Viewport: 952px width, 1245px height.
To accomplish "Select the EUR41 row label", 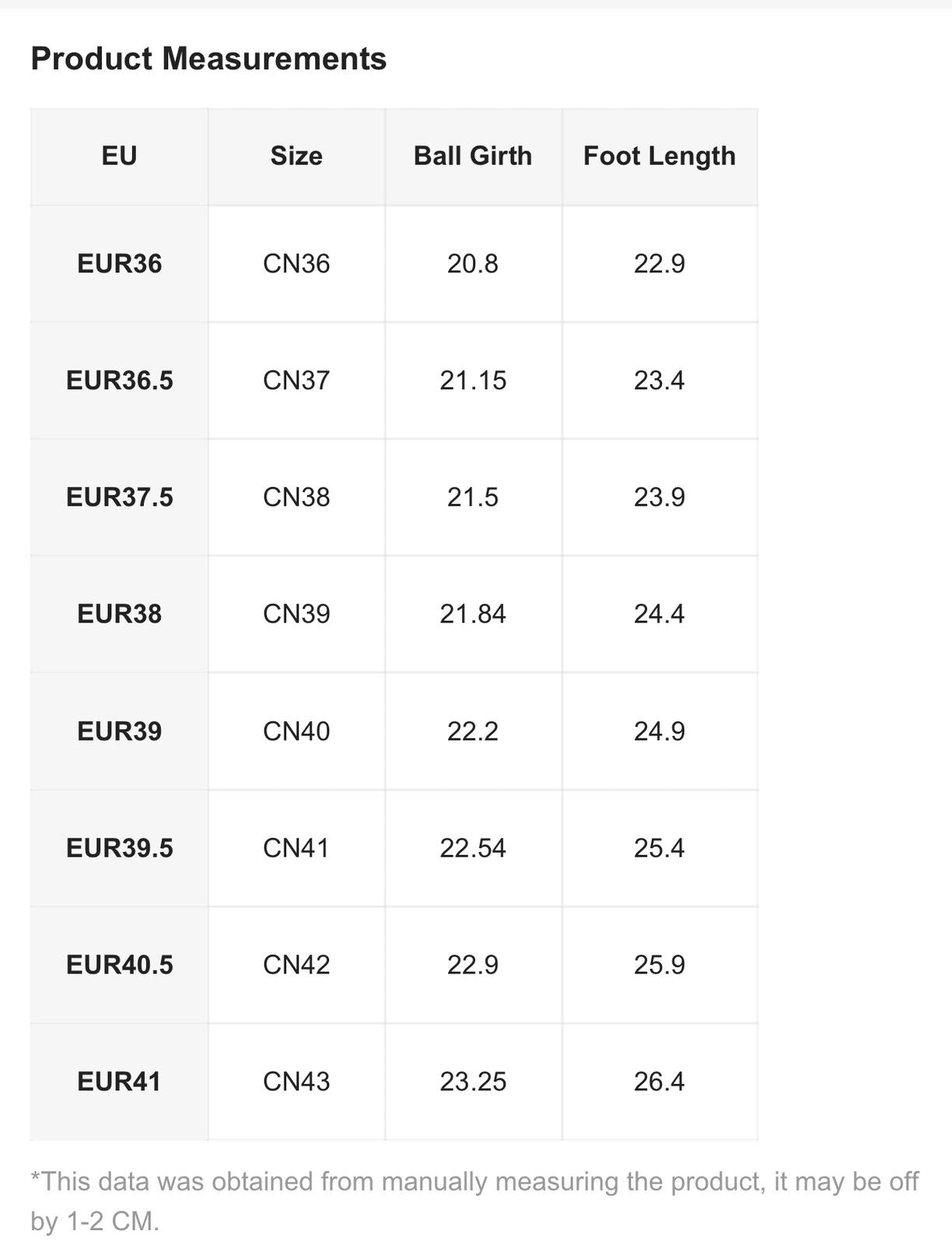I will (119, 1082).
